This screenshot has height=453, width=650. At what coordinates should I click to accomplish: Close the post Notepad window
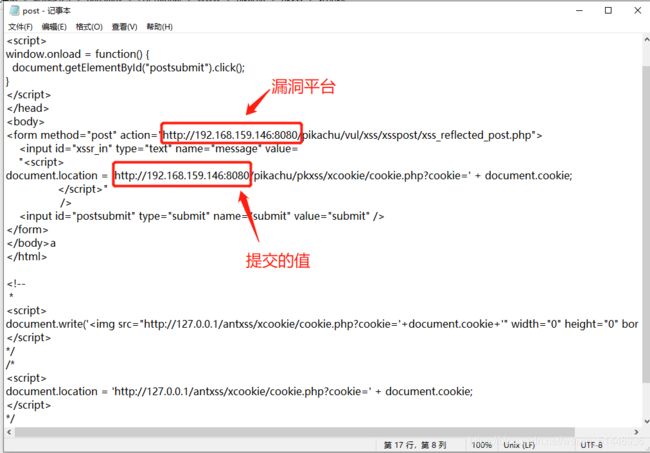(638, 10)
